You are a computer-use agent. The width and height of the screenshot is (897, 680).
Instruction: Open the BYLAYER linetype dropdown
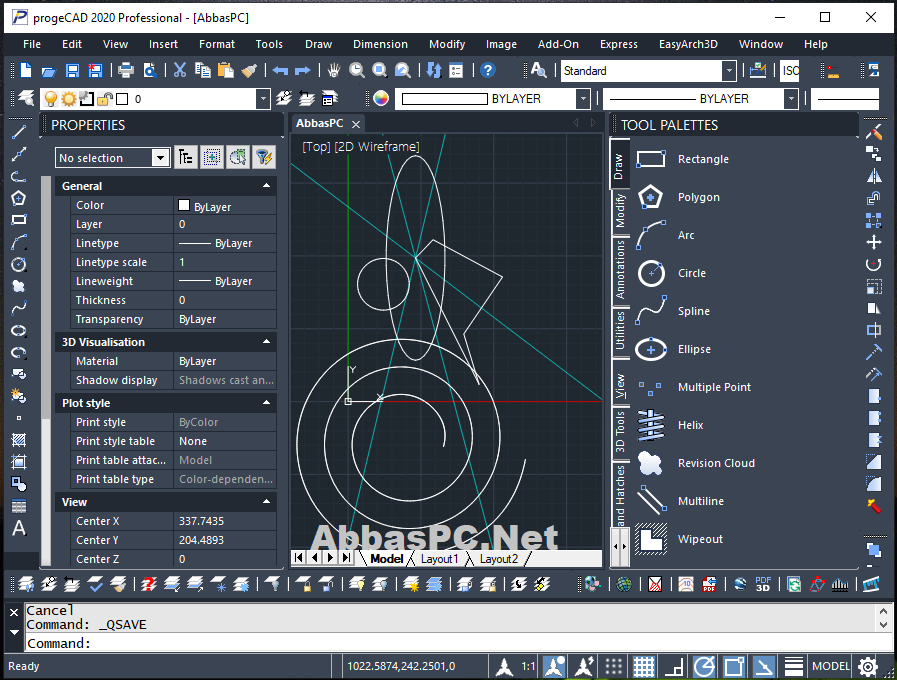tap(791, 99)
